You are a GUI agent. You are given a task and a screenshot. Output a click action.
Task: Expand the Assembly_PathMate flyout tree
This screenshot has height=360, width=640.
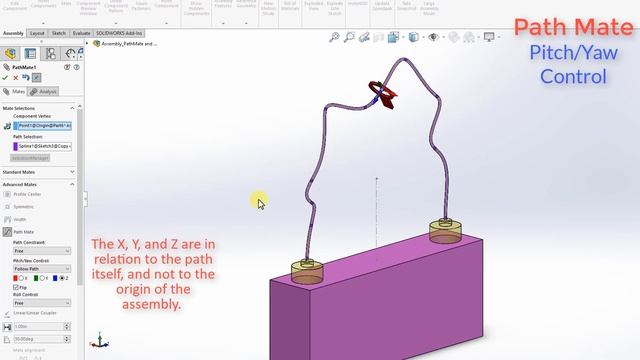(87, 43)
